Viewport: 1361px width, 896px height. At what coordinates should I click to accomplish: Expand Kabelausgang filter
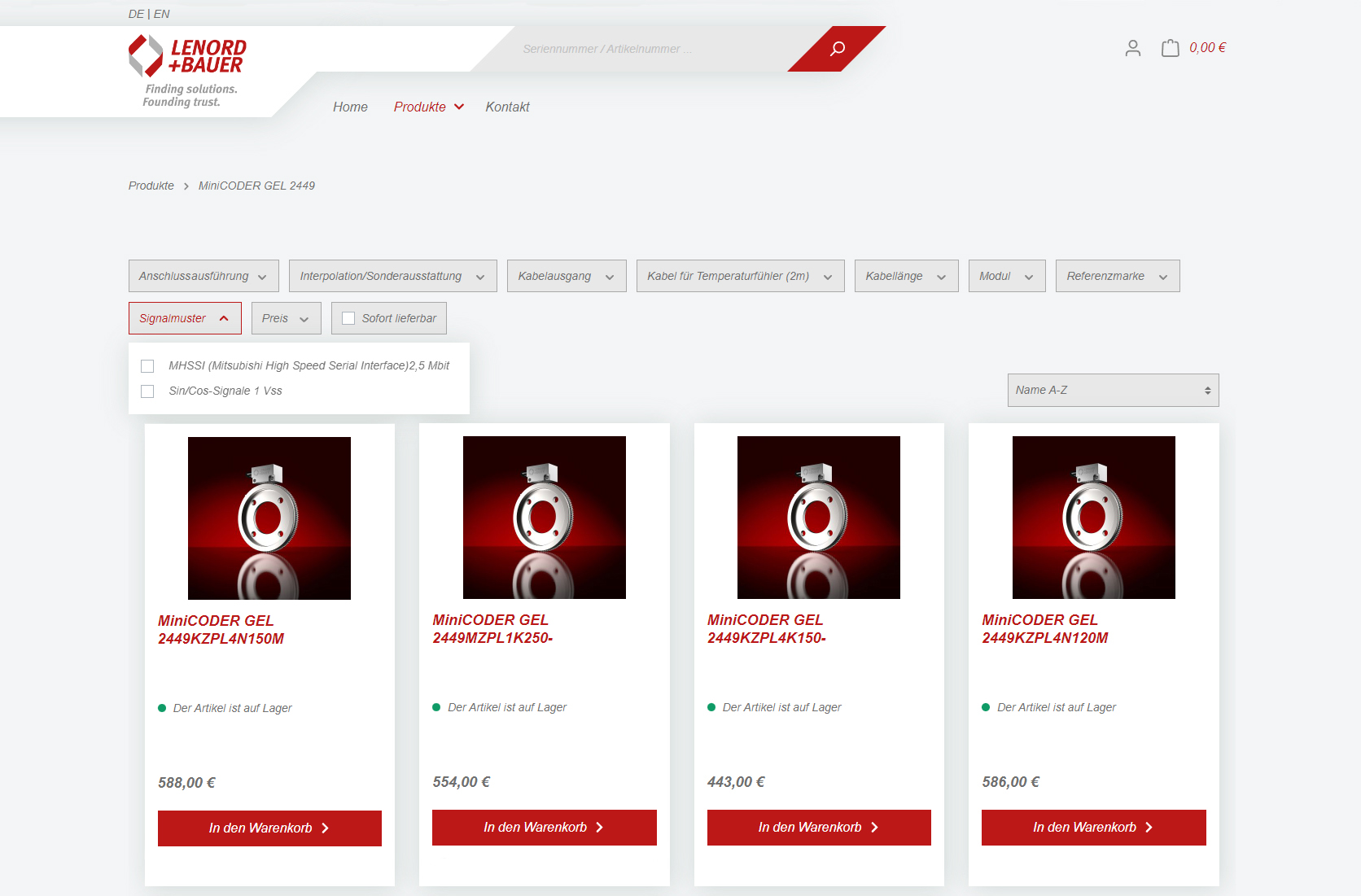point(567,276)
